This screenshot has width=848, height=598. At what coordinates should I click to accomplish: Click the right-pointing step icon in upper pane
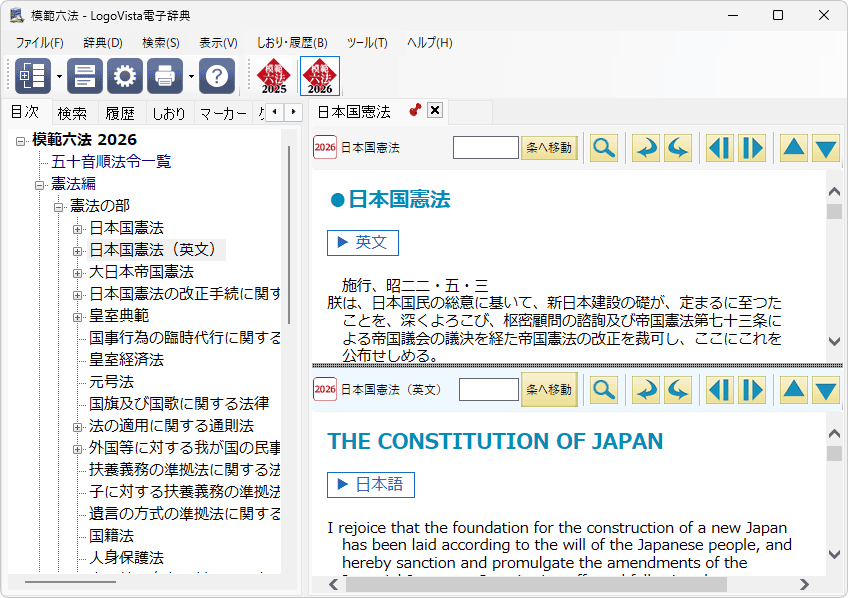click(752, 148)
